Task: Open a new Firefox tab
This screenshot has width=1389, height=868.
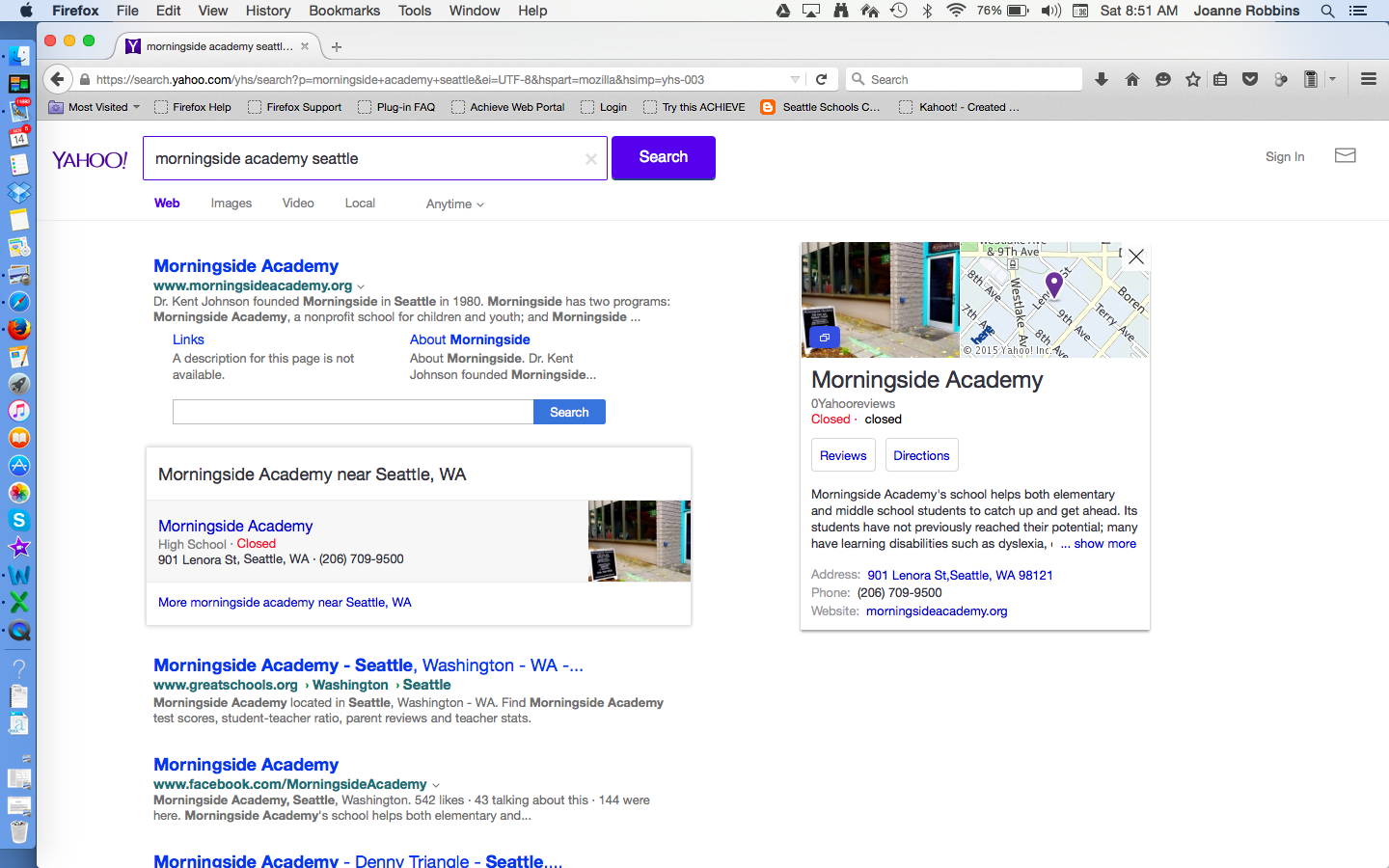Action: point(337,46)
